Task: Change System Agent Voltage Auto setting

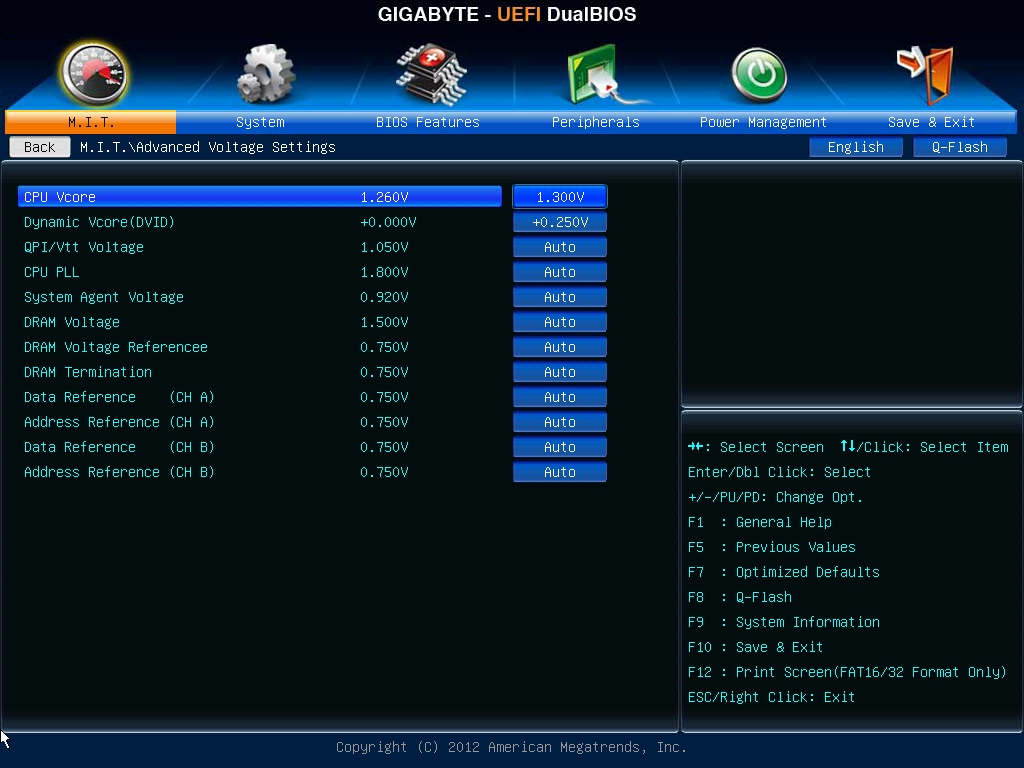Action: coord(560,297)
